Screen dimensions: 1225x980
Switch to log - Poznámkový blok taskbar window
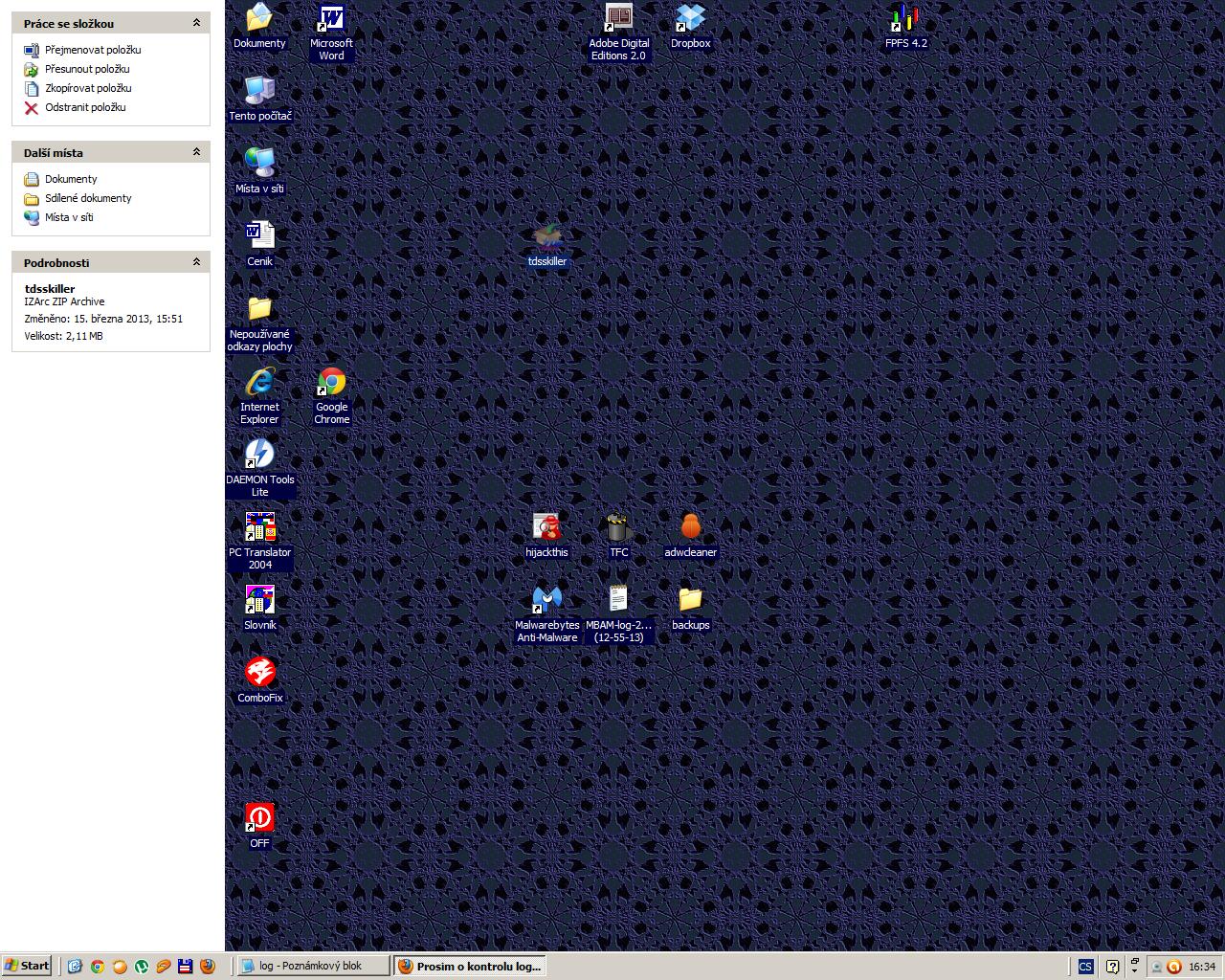point(312,966)
